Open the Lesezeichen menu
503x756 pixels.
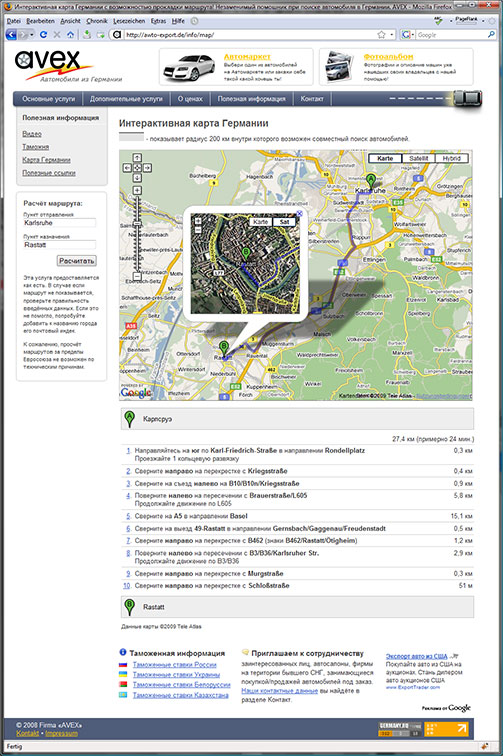click(x=129, y=21)
